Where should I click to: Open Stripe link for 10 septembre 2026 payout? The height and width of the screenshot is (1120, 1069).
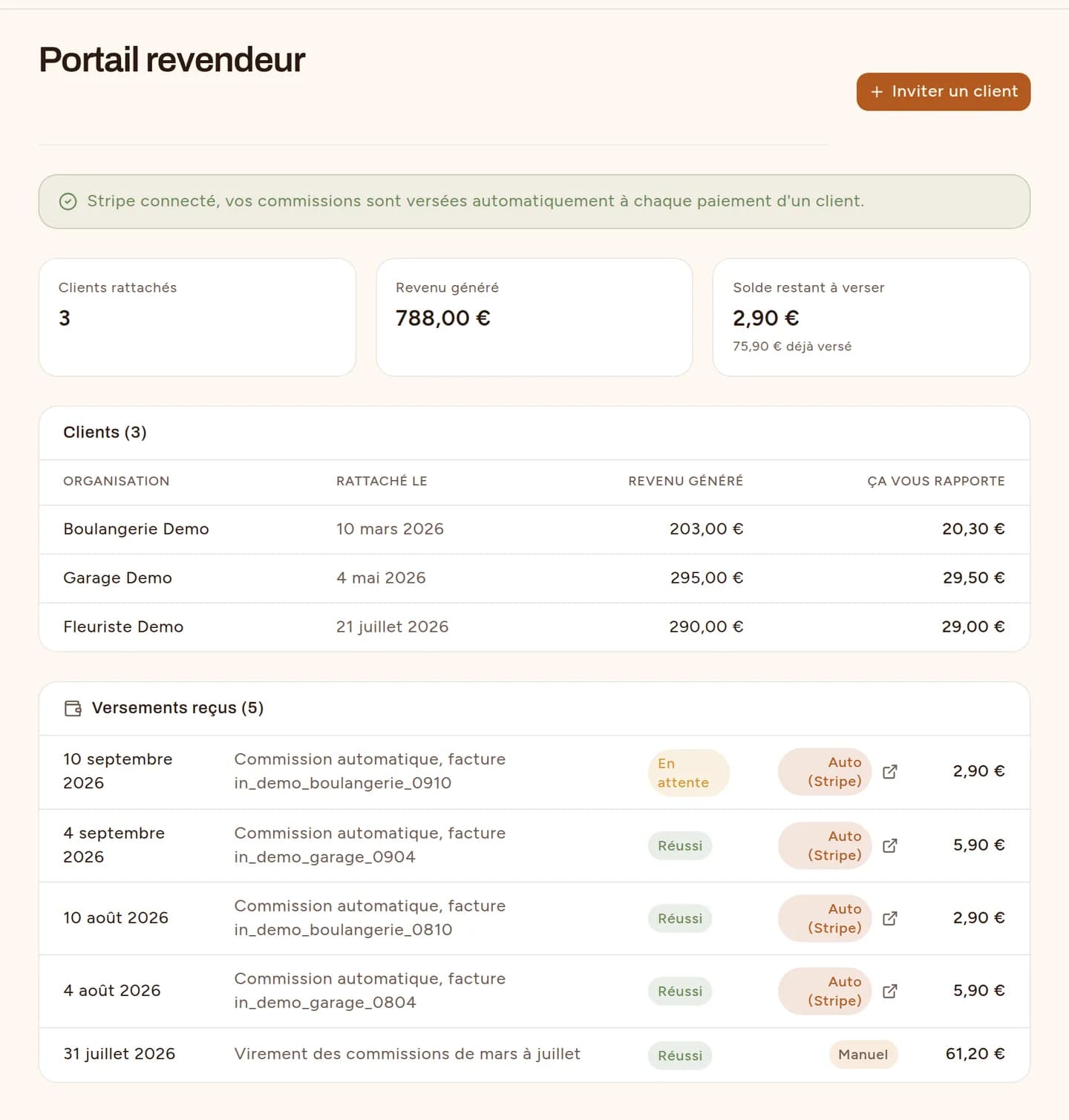889,772
